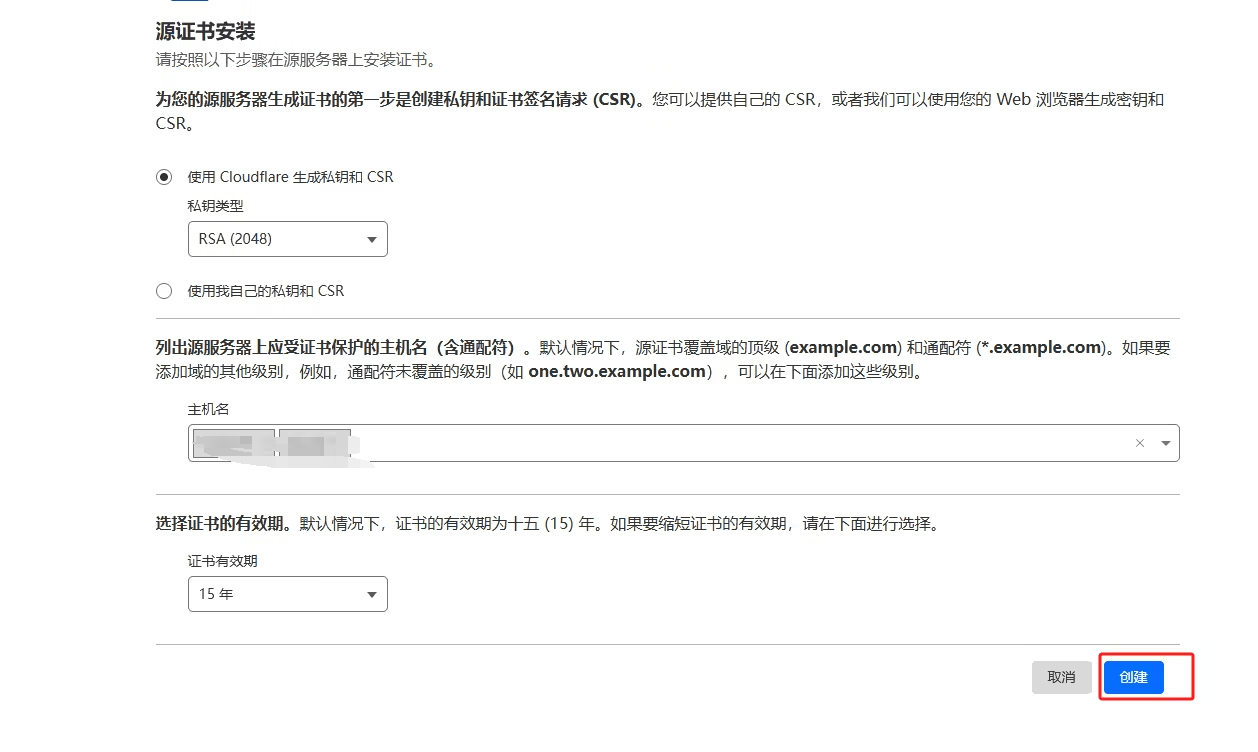Click the 证书有效期 label above dropdown

tap(223, 561)
